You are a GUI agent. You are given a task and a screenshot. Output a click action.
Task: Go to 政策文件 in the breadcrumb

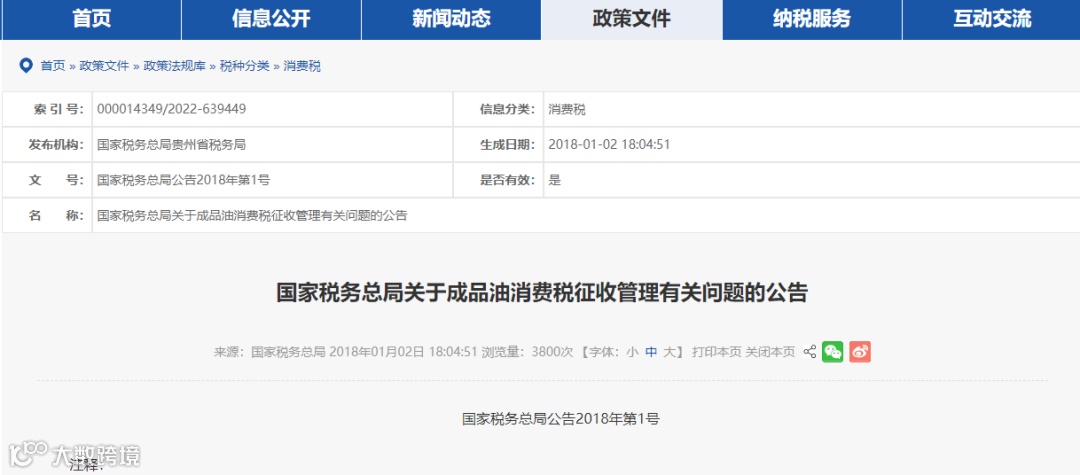tap(104, 66)
